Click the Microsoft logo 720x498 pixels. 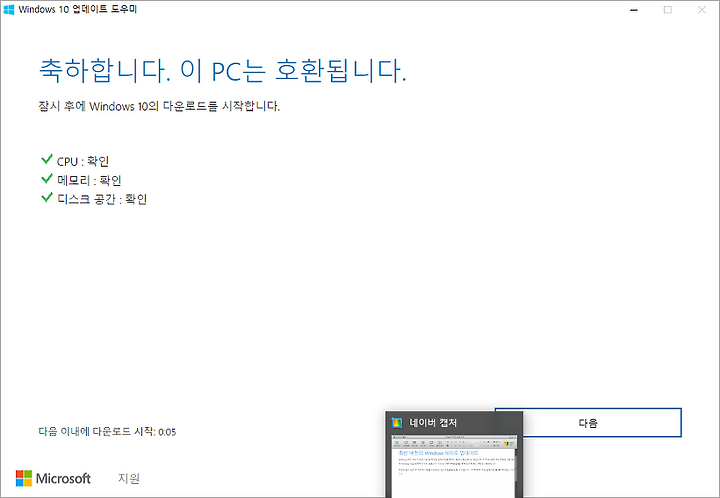[53, 478]
